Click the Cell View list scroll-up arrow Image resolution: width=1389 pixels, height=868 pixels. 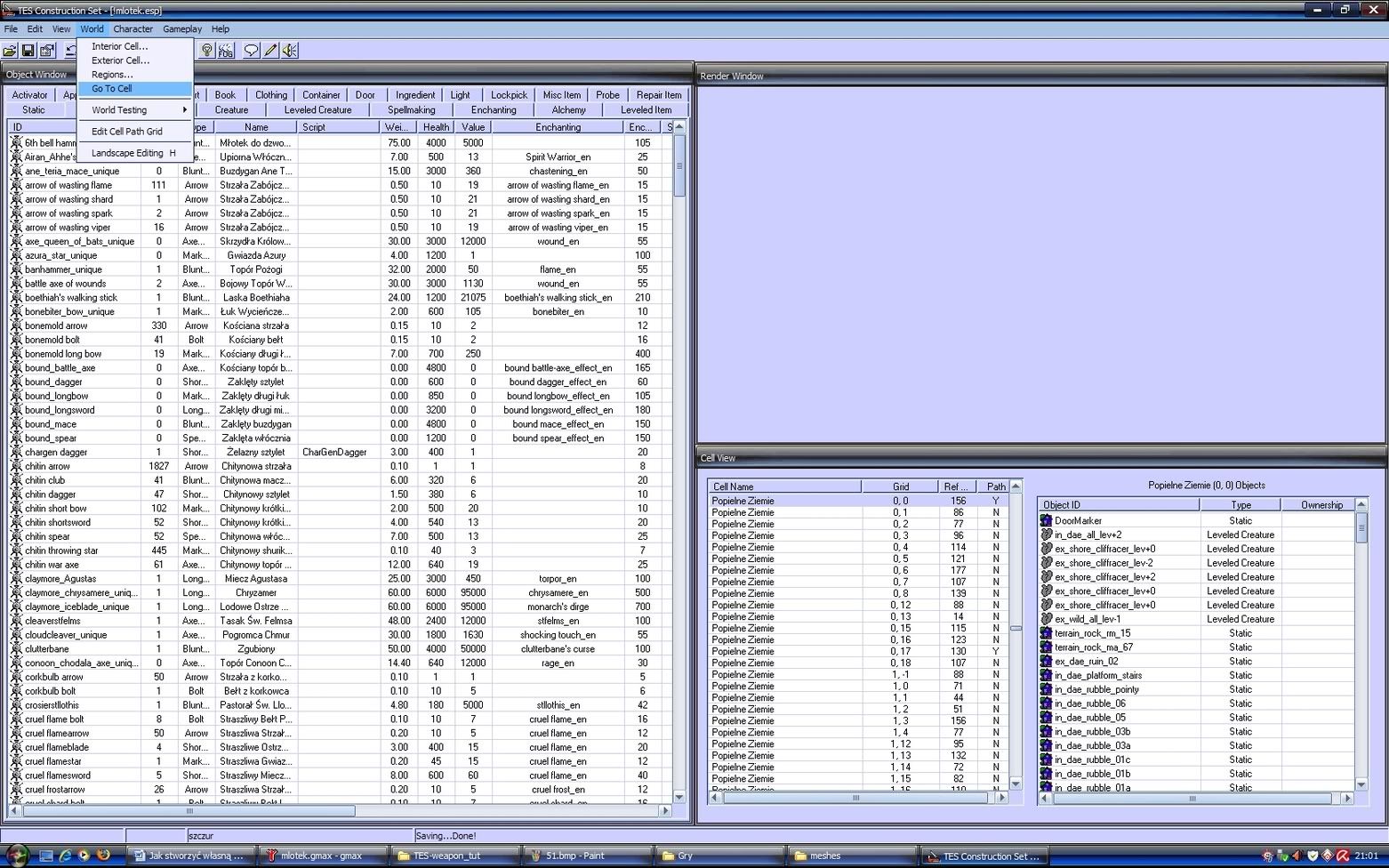tap(1016, 486)
